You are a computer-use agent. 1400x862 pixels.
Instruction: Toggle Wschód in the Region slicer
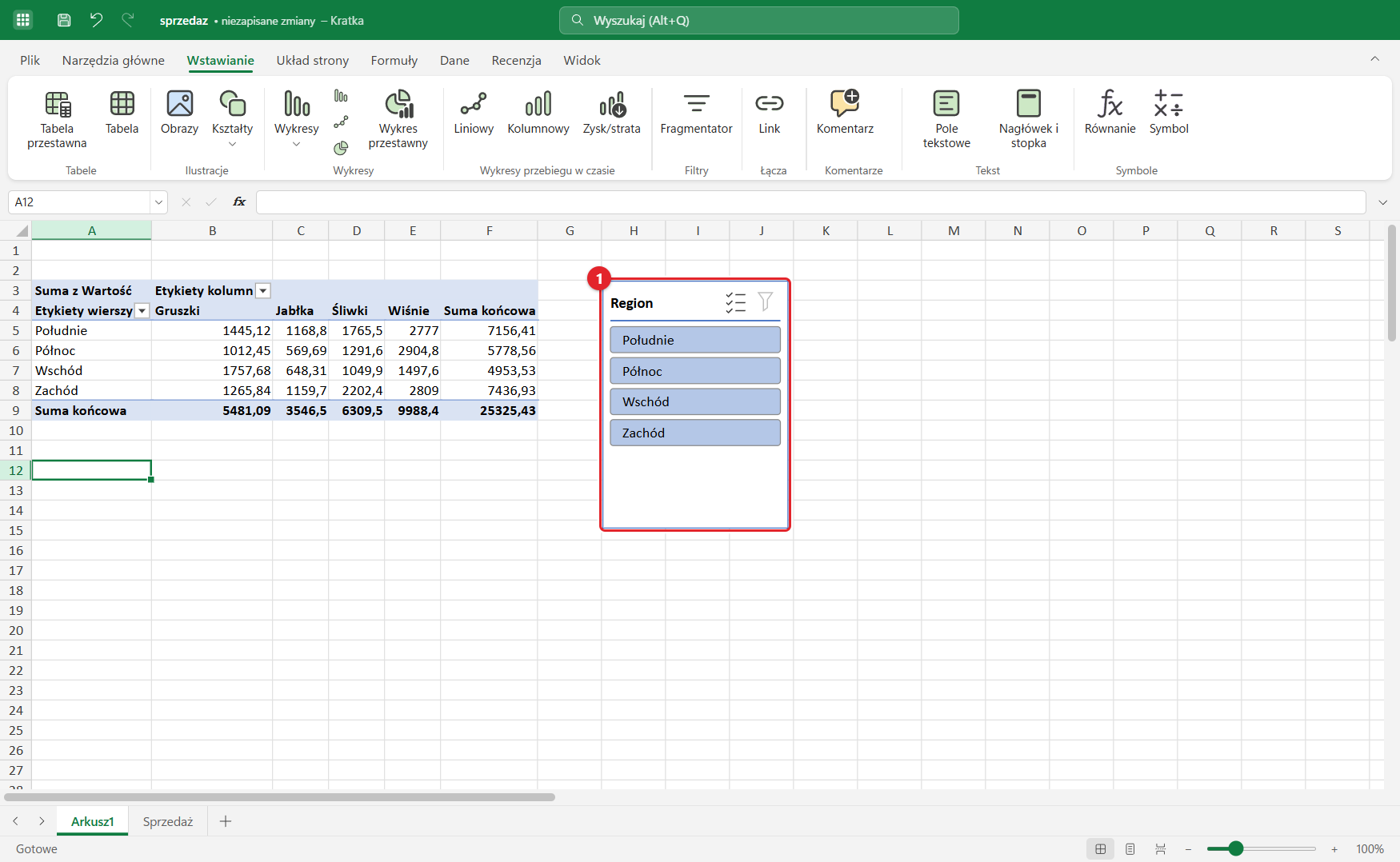(695, 401)
